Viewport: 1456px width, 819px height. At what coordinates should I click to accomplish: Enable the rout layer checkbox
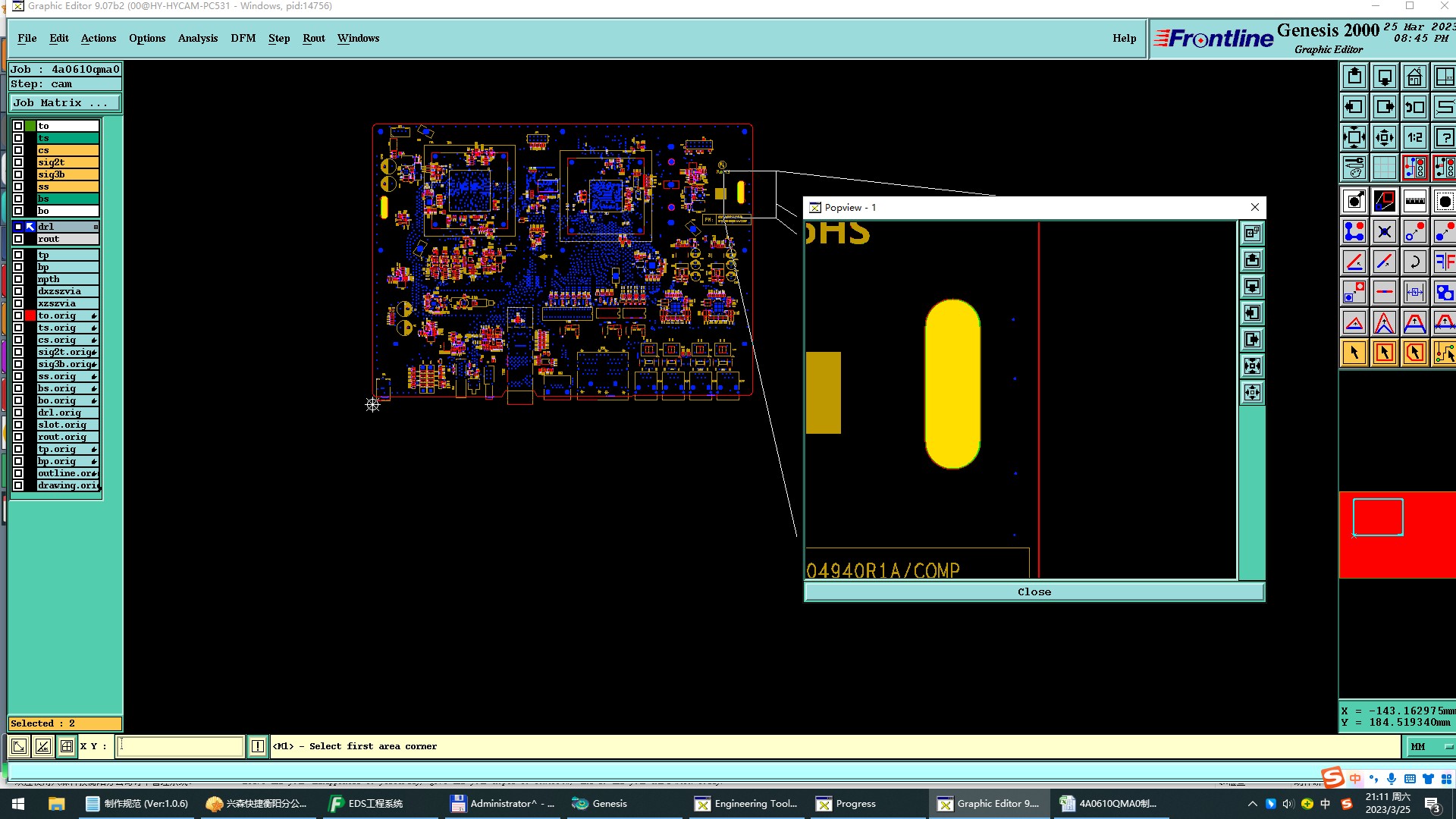pyautogui.click(x=18, y=239)
